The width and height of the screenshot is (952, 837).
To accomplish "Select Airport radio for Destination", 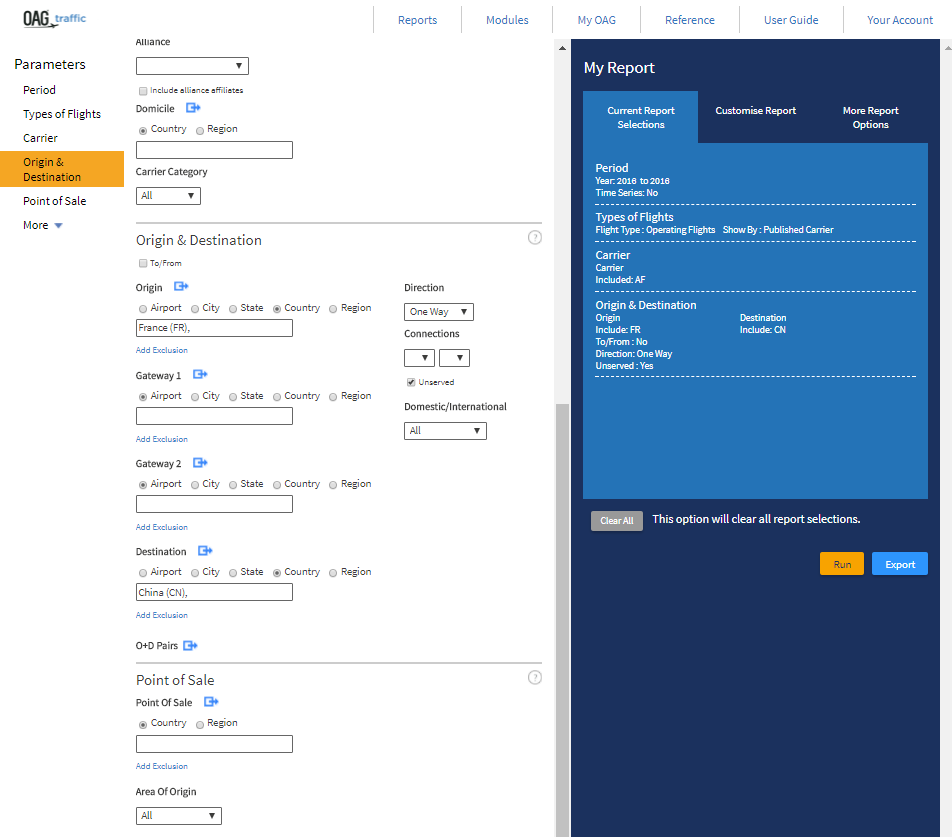I will coord(143,573).
